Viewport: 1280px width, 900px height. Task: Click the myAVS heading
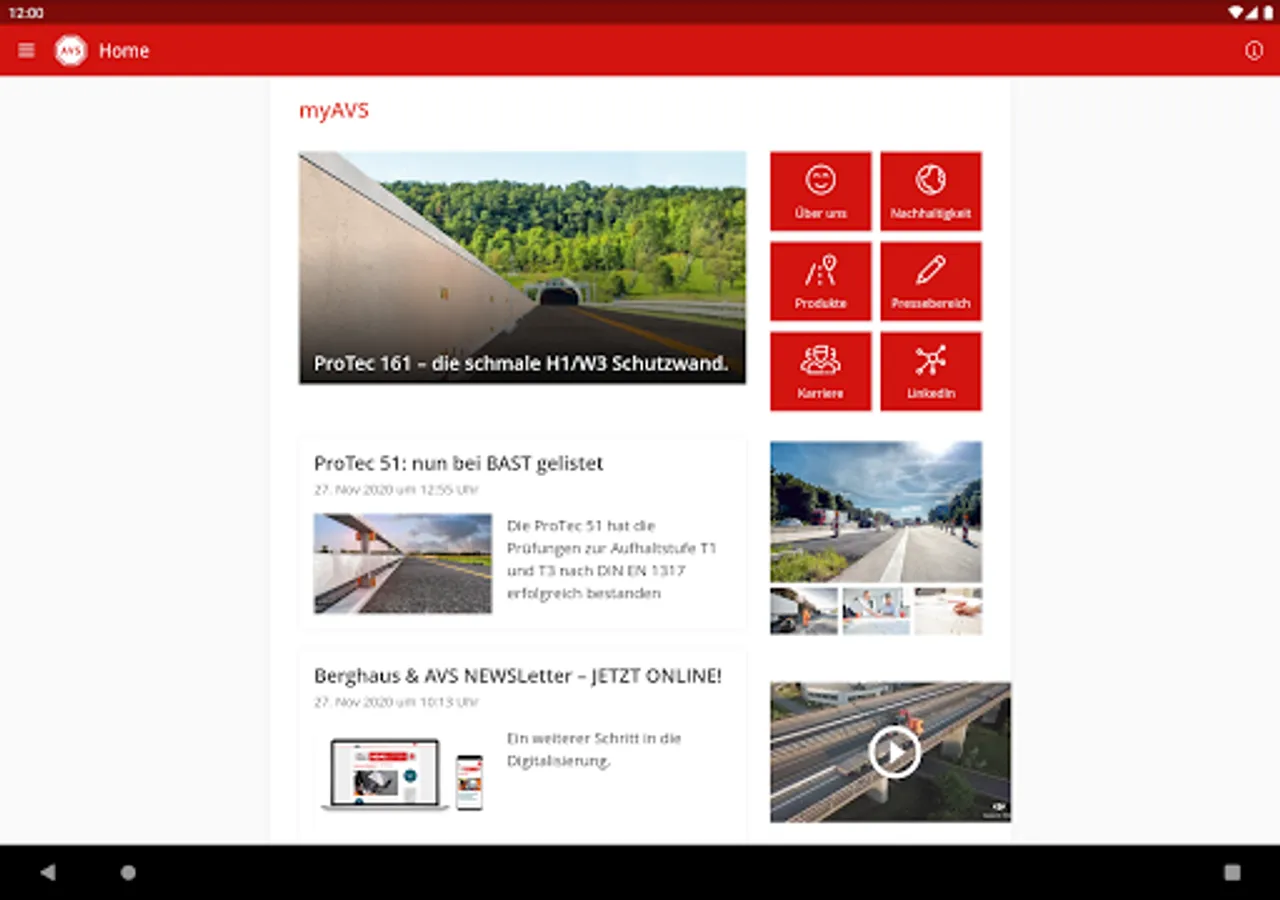pyautogui.click(x=334, y=111)
